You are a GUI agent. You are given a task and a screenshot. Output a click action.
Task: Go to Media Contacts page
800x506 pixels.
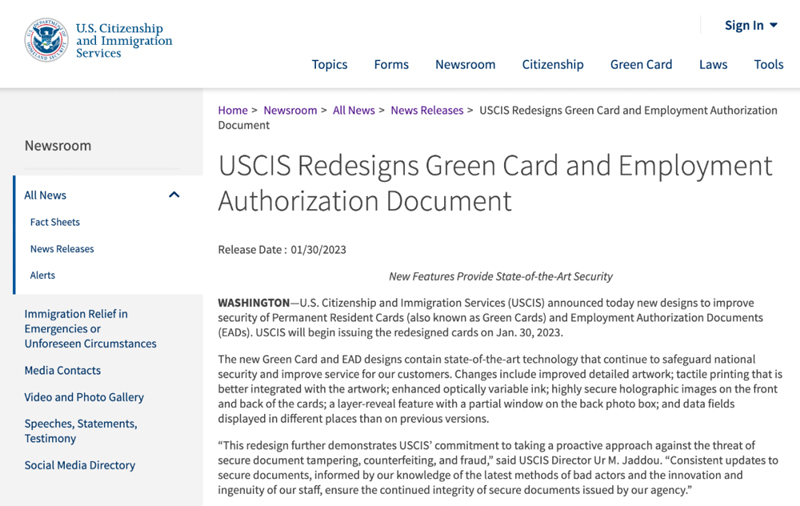tap(62, 370)
